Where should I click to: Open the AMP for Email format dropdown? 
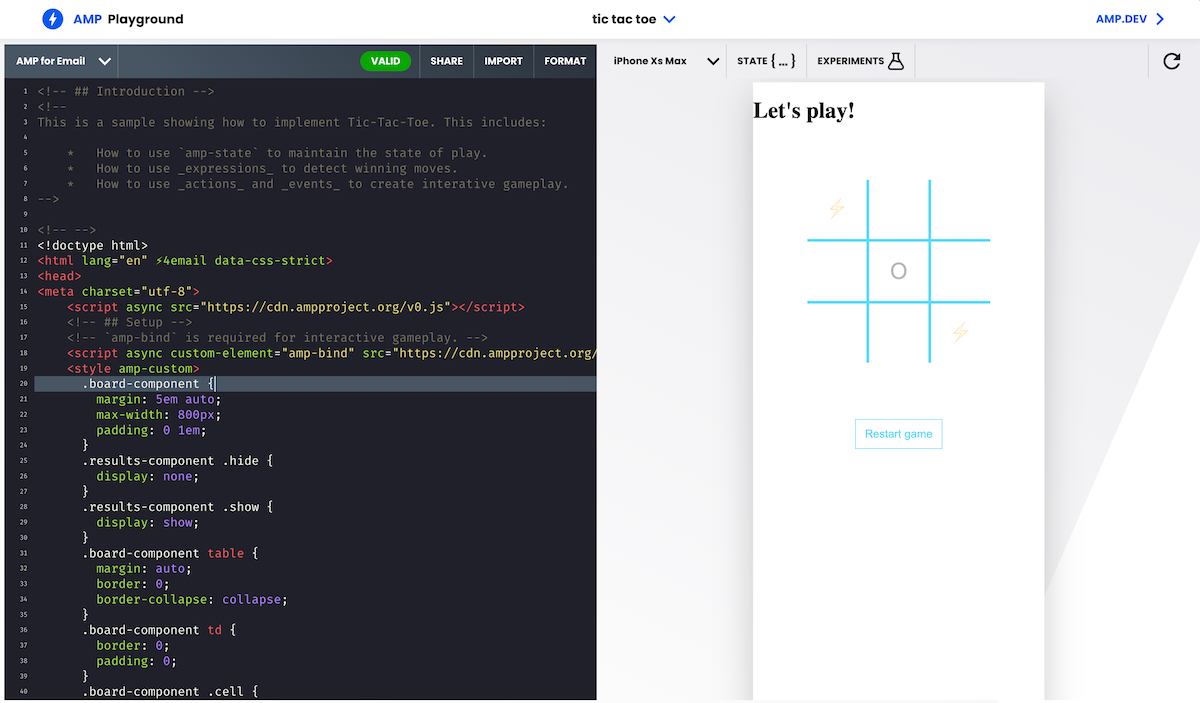tap(60, 60)
